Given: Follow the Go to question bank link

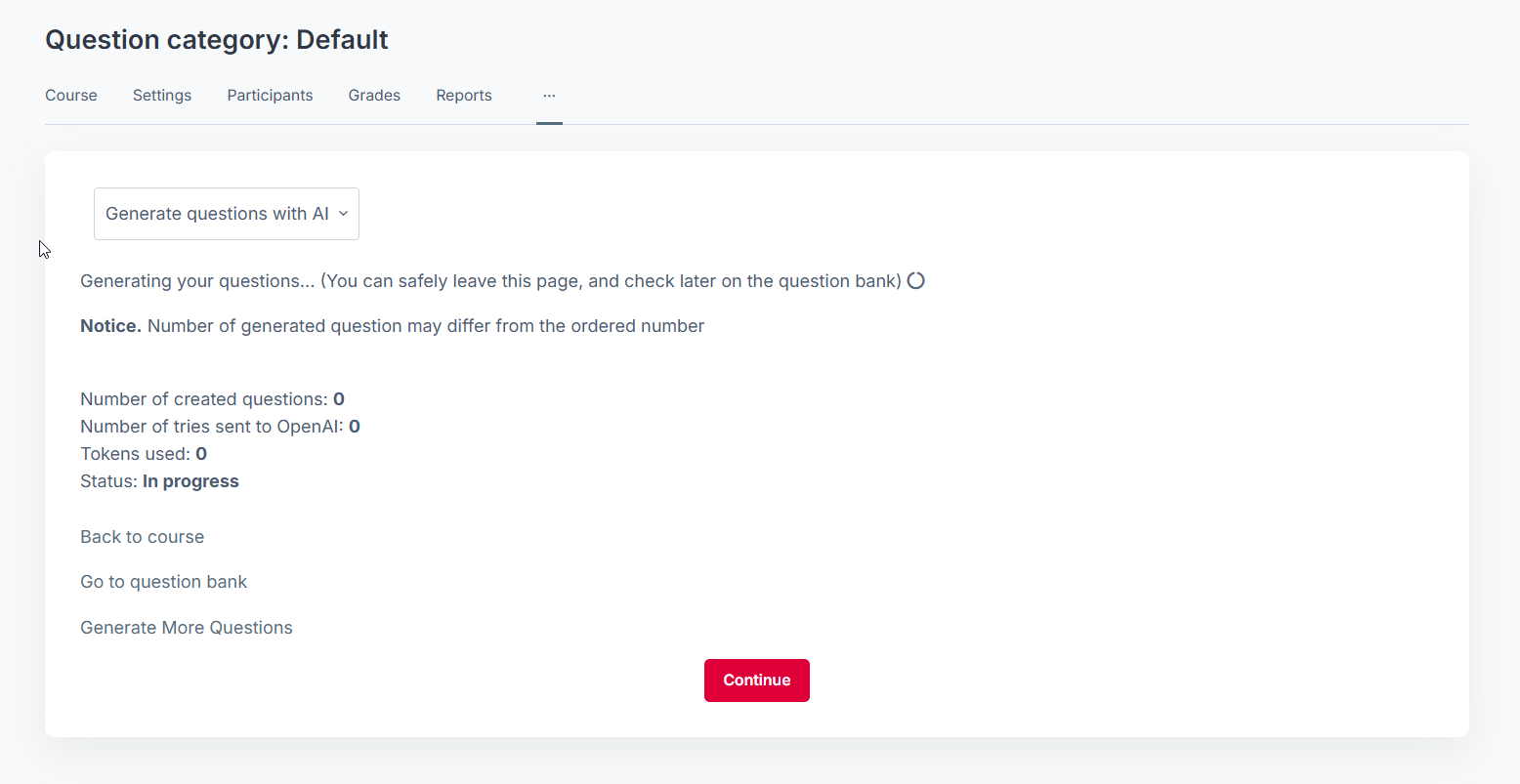Looking at the screenshot, I should click(163, 582).
